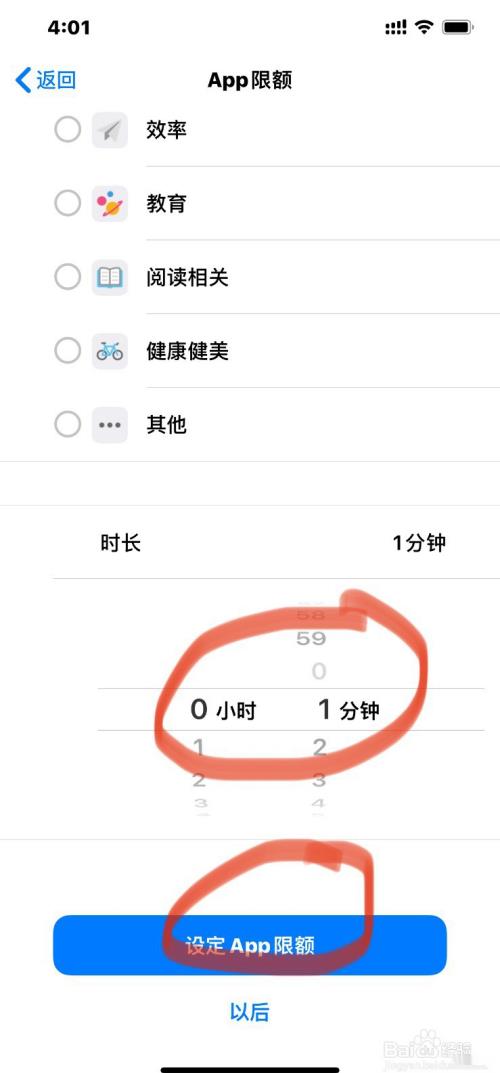Tap the 以后 link
Viewport: 500px width, 1073px height.
250,1011
